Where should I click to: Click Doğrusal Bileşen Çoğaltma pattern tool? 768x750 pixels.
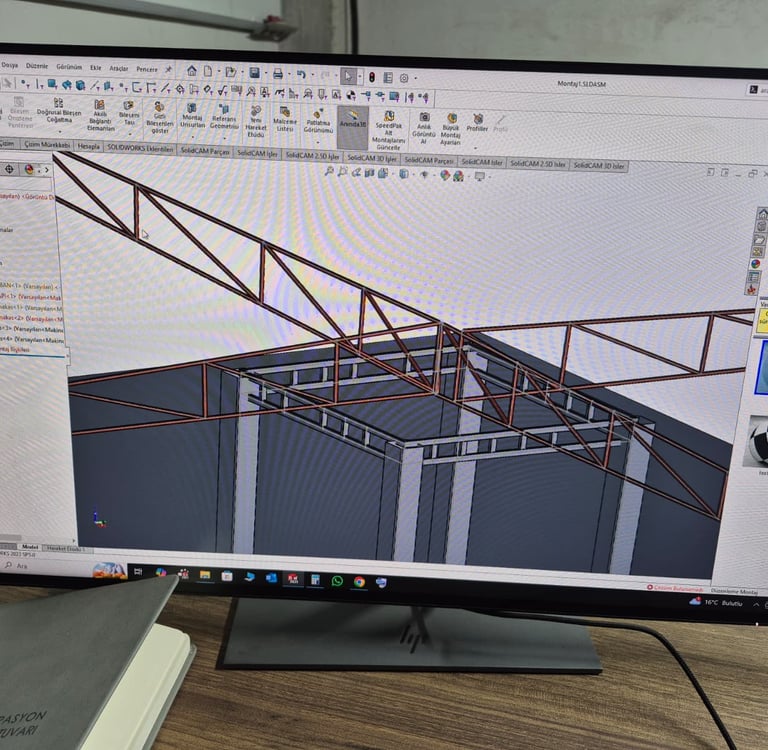pos(59,111)
